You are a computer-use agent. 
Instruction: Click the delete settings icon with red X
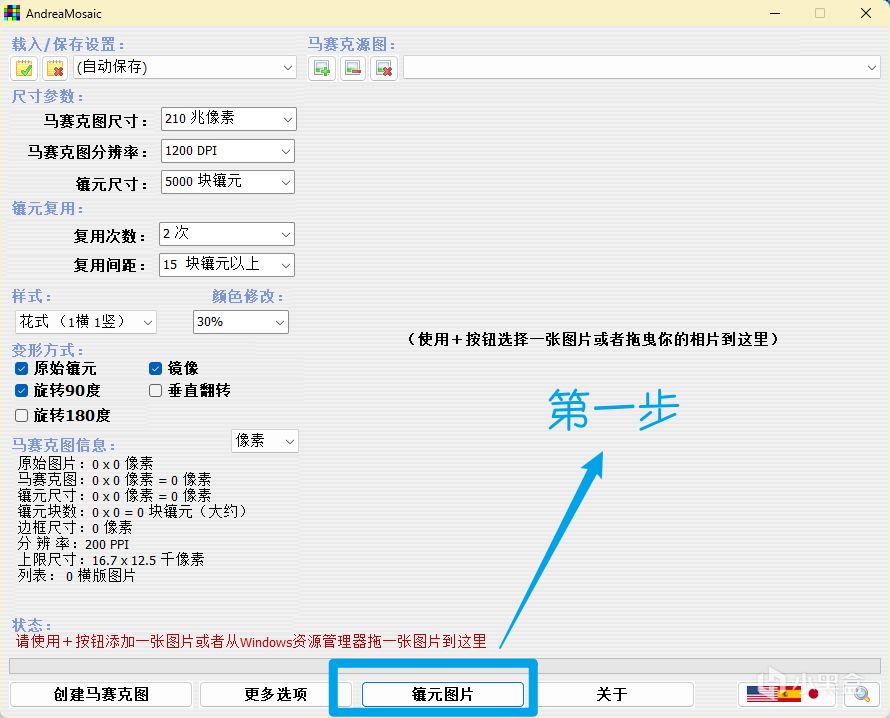[x=55, y=69]
